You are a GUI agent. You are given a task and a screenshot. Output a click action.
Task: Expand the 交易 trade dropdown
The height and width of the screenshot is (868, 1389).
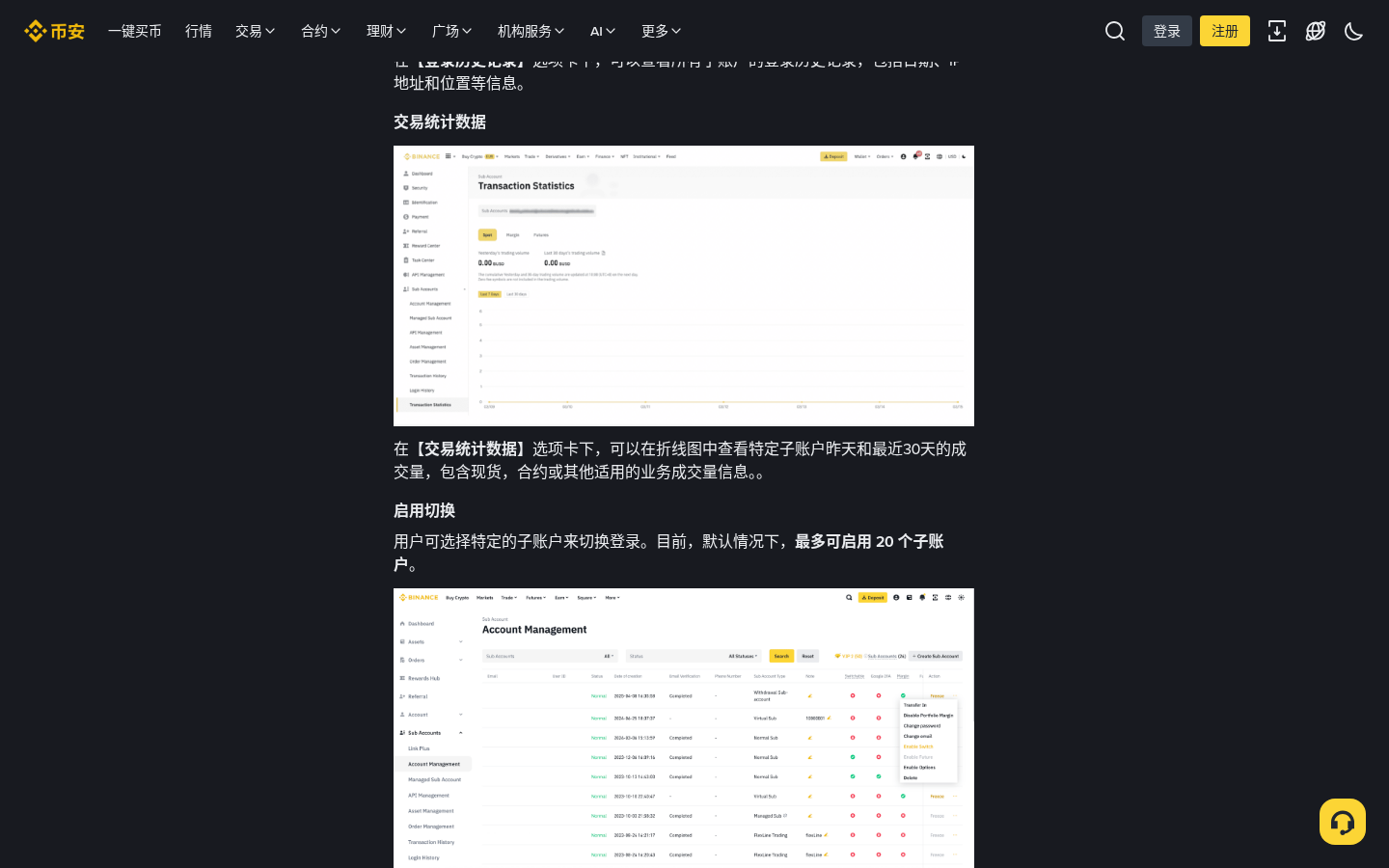(256, 31)
